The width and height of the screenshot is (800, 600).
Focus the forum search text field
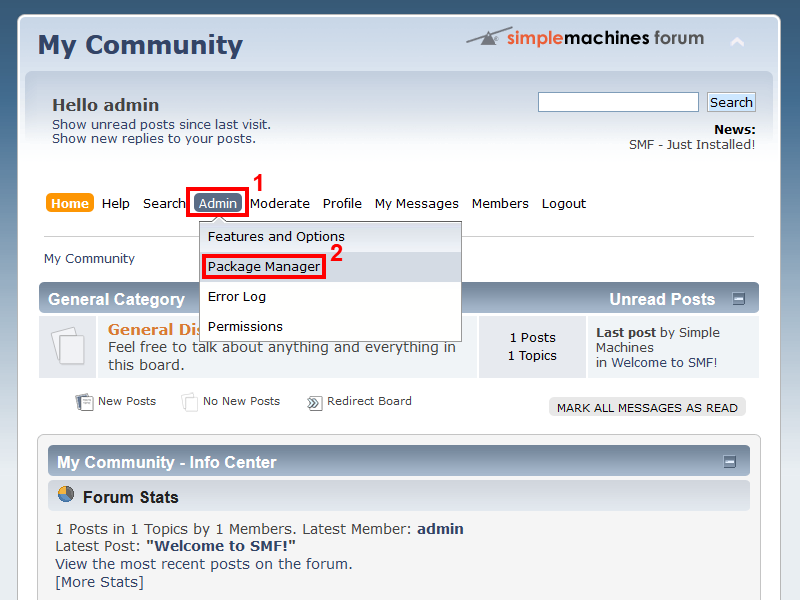point(618,102)
